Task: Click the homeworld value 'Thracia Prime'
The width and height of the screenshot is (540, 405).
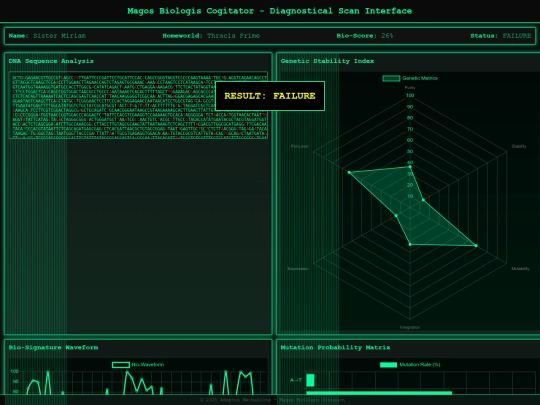Action: [x=233, y=35]
